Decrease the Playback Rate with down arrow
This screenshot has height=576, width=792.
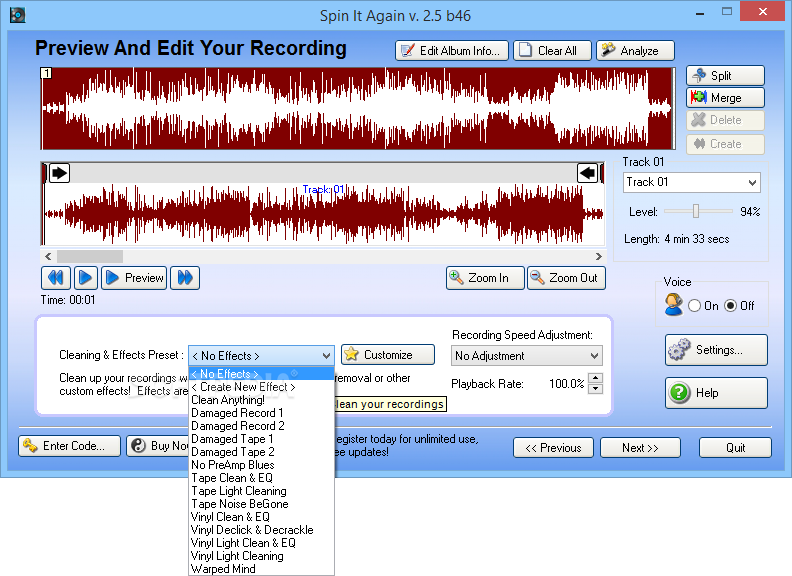(x=596, y=389)
